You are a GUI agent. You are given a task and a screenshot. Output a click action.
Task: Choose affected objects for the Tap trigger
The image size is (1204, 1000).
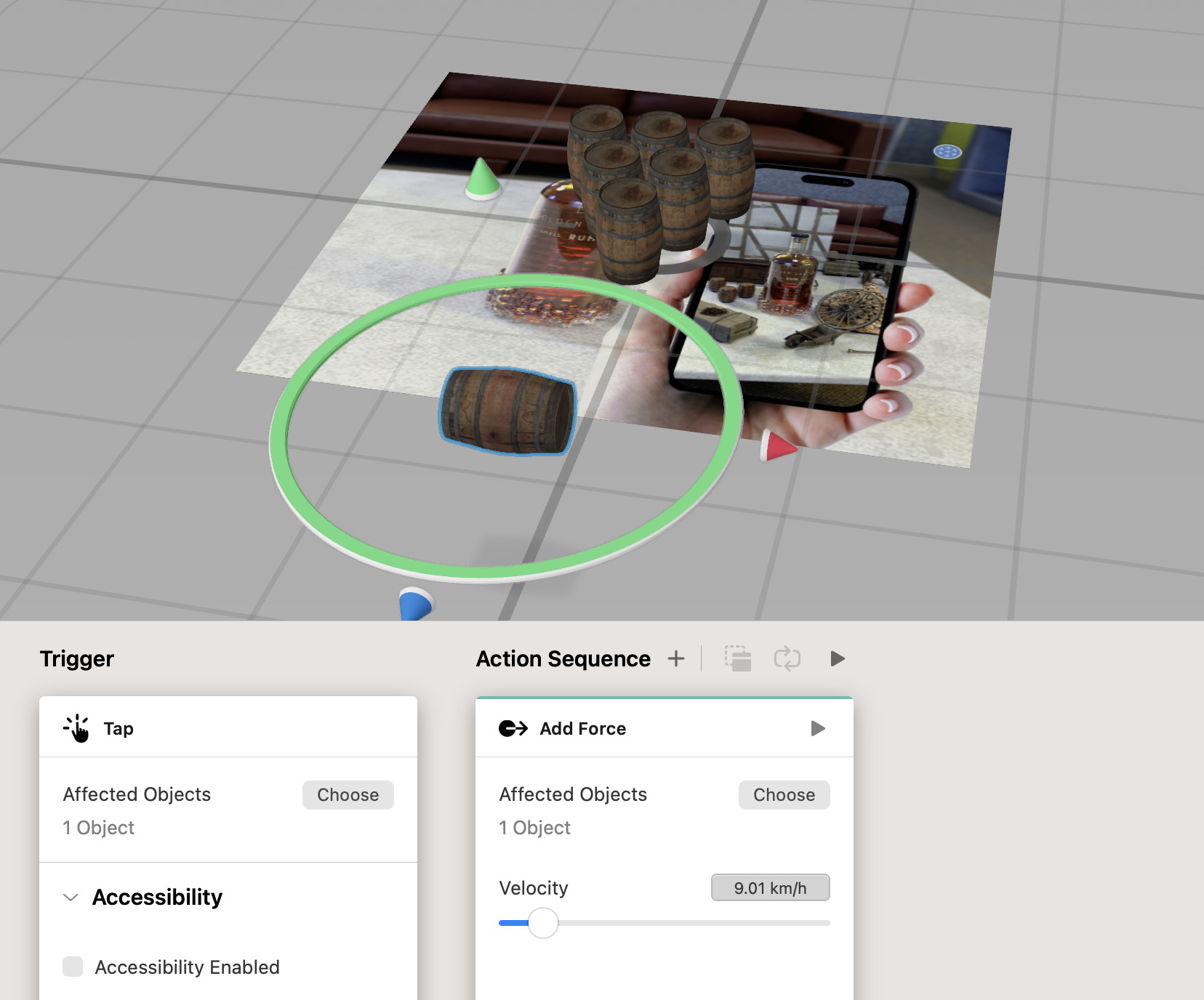click(348, 795)
